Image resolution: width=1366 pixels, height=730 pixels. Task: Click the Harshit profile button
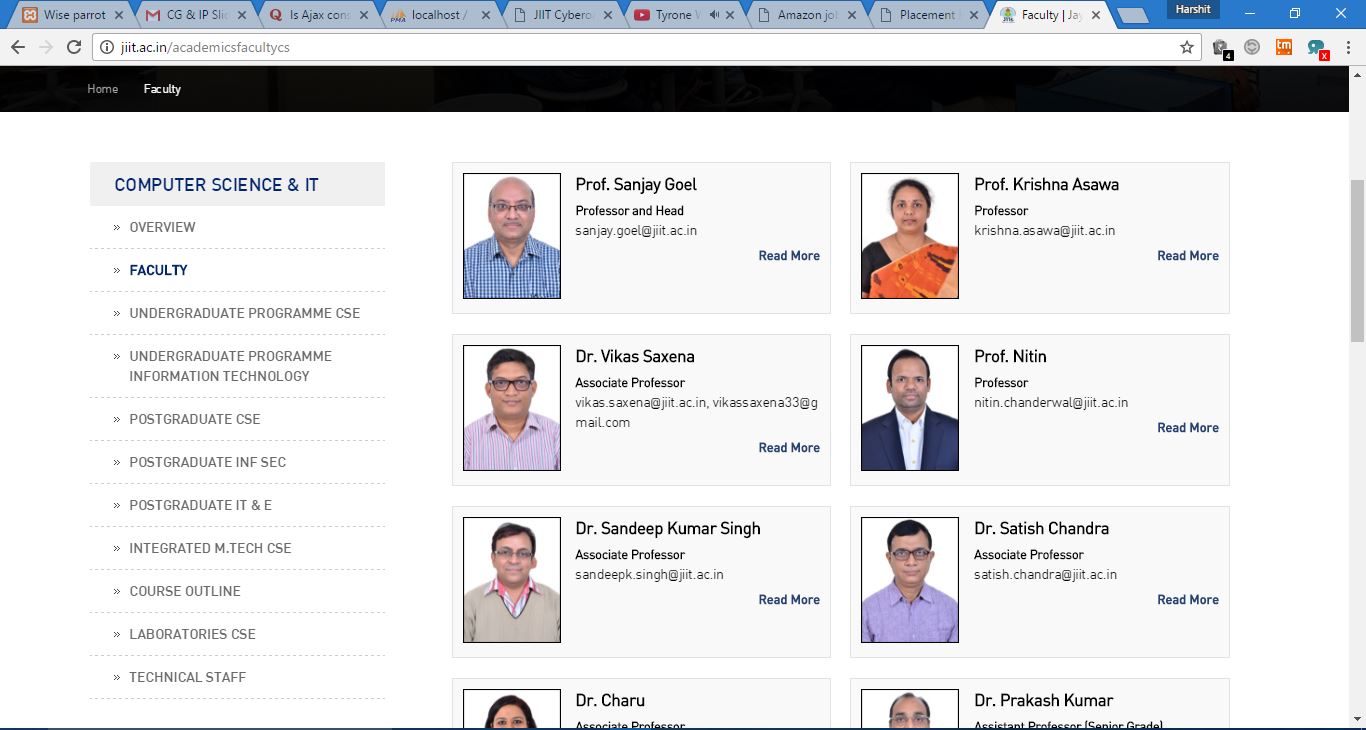pyautogui.click(x=1192, y=9)
